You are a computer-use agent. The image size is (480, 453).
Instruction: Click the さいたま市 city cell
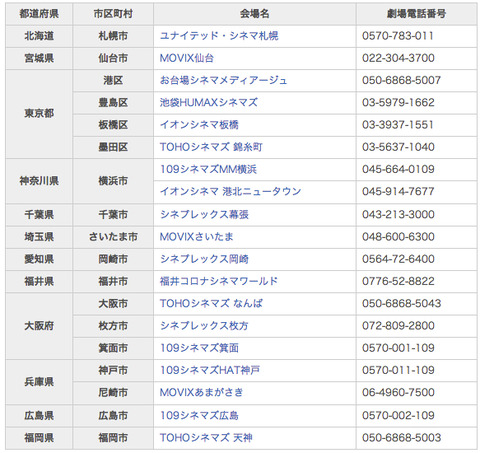pyautogui.click(x=113, y=237)
